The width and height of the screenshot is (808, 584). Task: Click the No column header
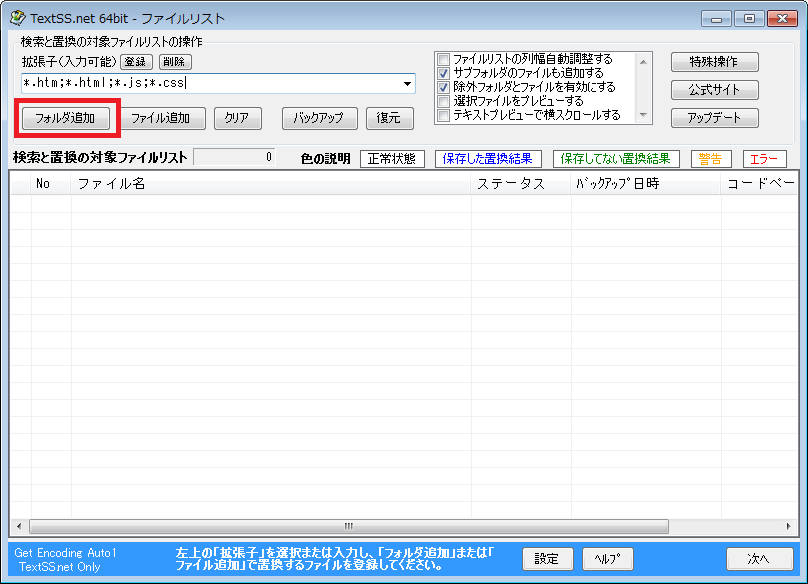click(x=51, y=183)
